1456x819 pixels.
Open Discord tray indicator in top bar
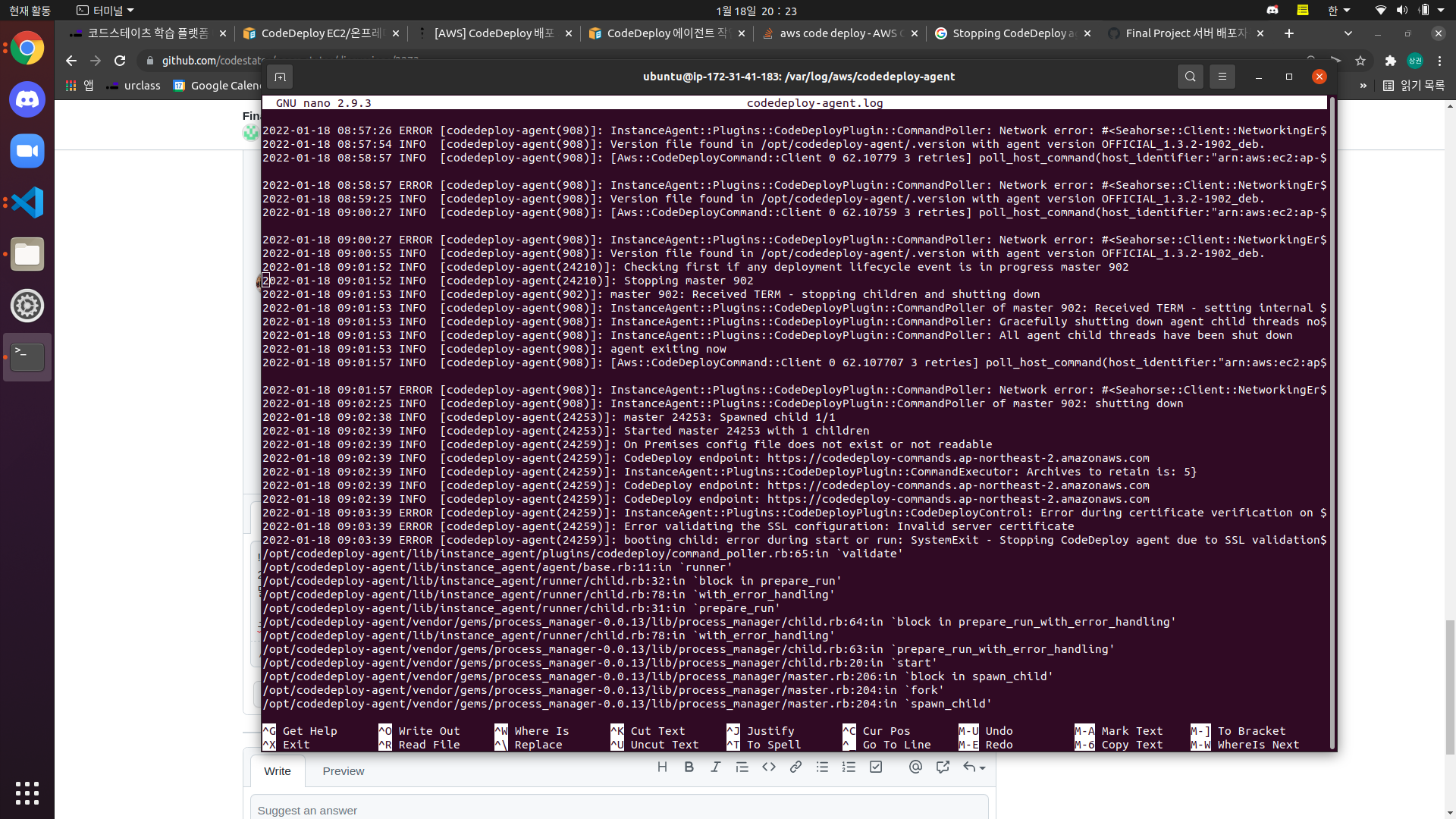tap(1272, 11)
